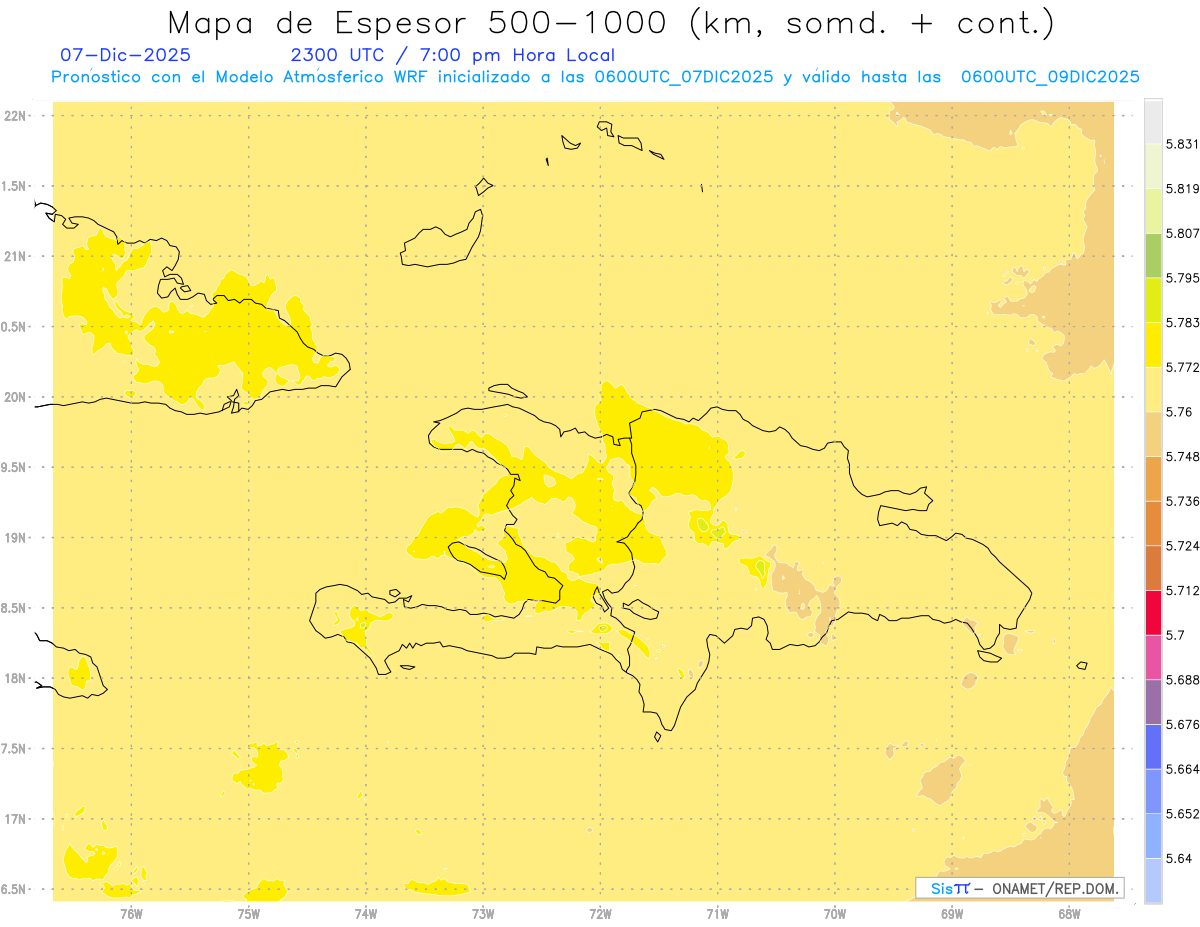Click the legend value 5.7
The height and width of the screenshot is (927, 1200).
1175,635
